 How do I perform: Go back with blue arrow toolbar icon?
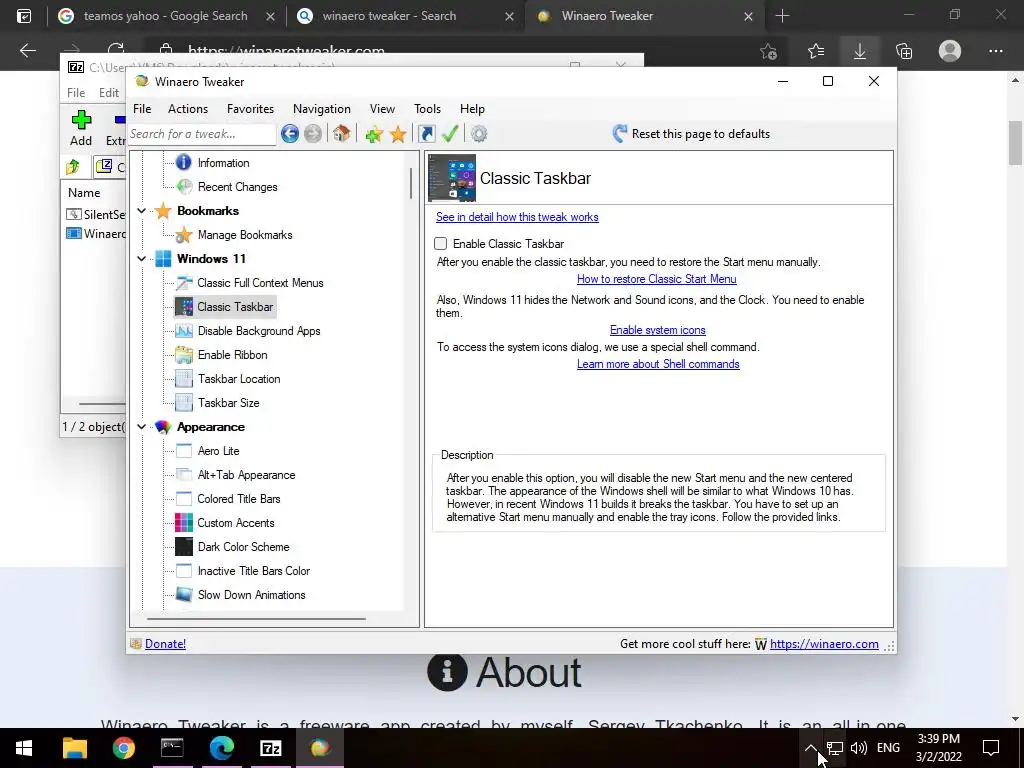[x=290, y=134]
